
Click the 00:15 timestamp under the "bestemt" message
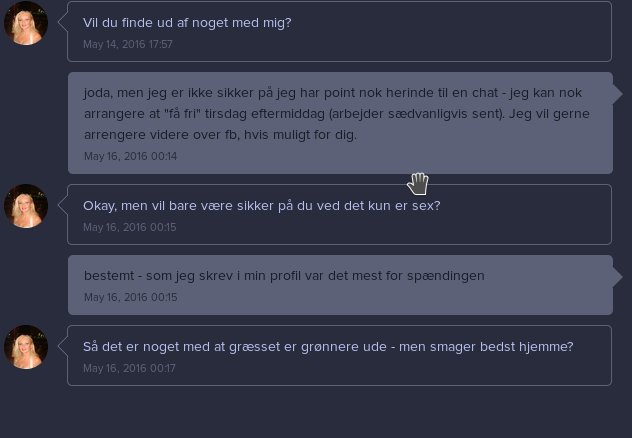click(131, 297)
